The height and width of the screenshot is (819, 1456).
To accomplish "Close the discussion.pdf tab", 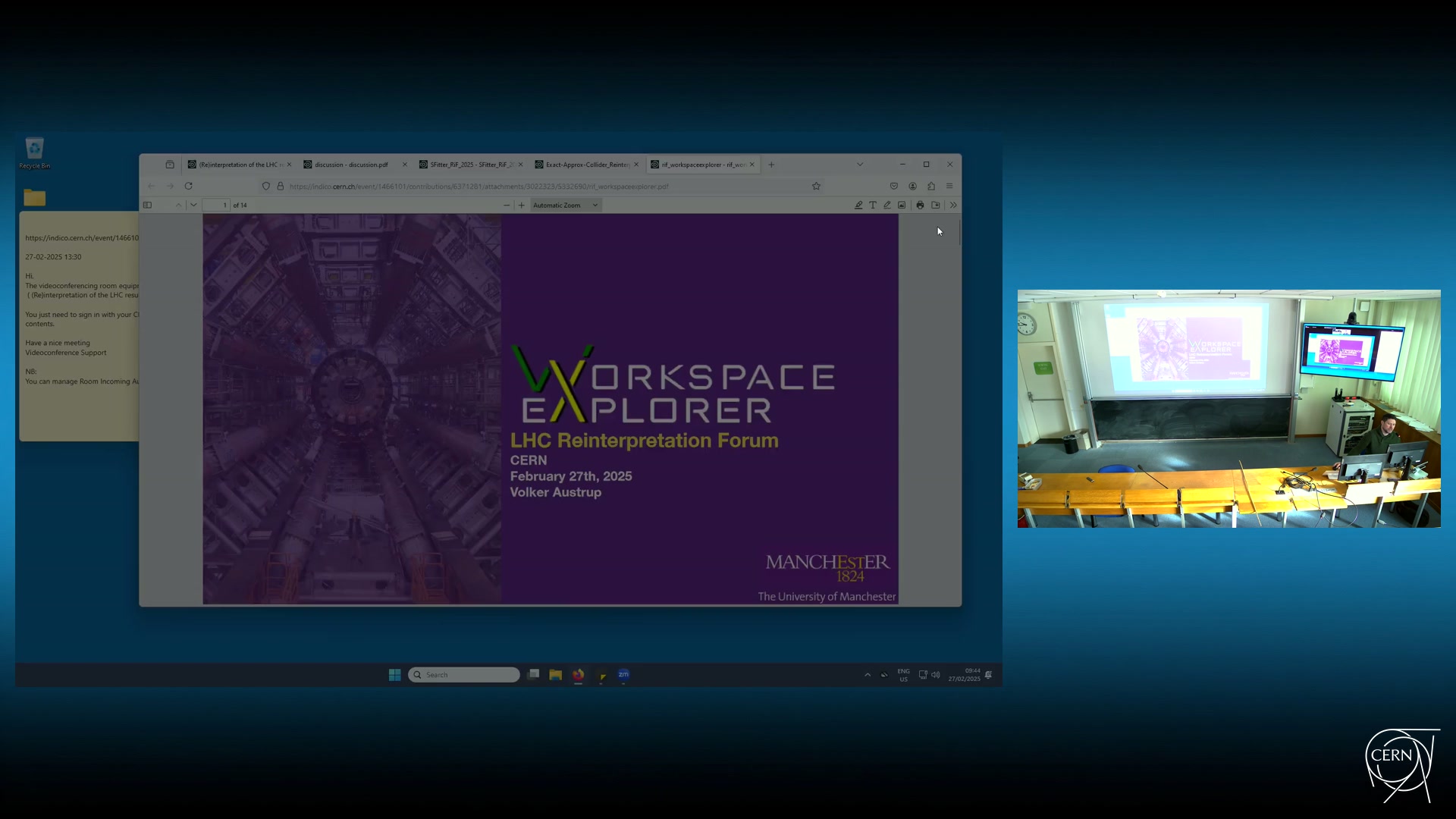I will (x=405, y=165).
